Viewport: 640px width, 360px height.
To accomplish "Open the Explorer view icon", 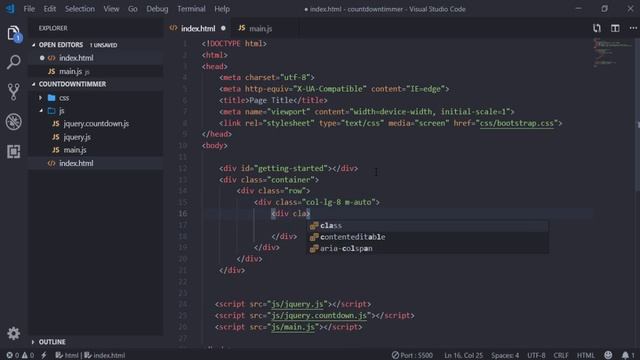I will [13, 33].
